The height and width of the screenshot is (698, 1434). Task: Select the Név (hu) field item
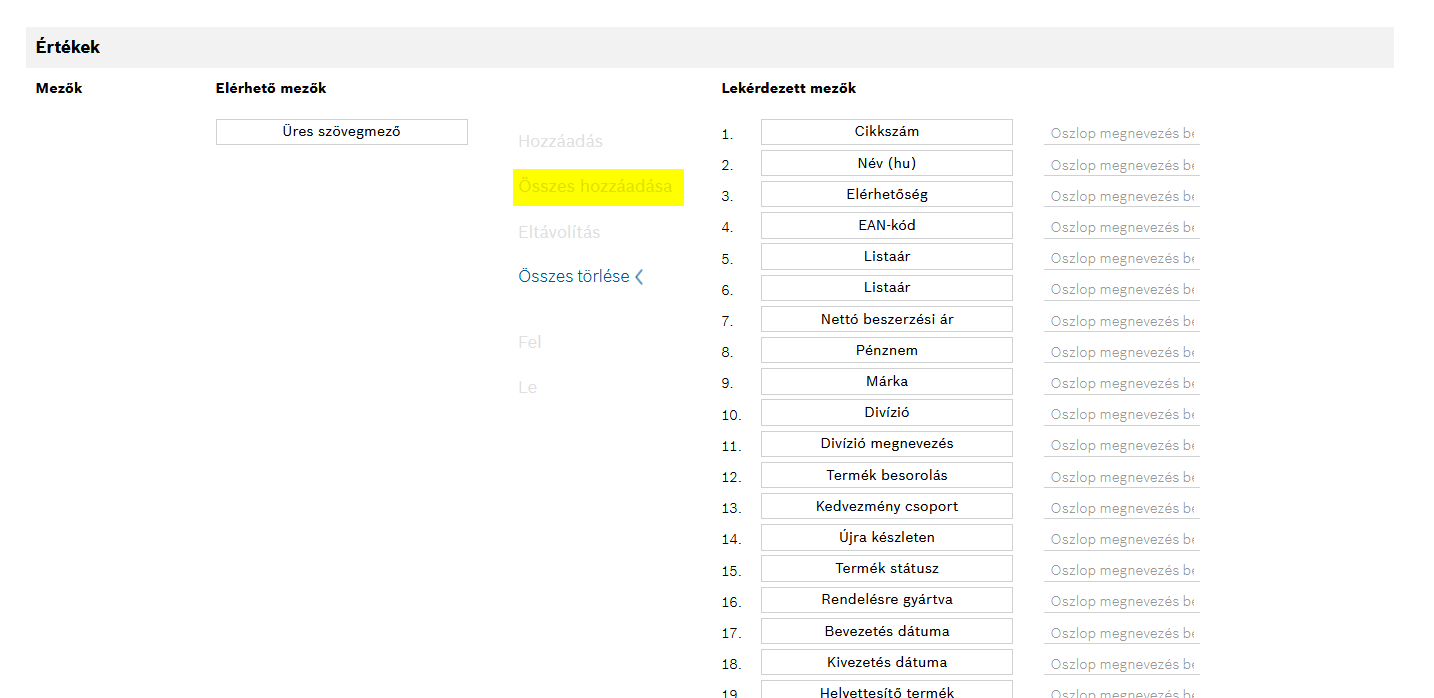coord(886,163)
